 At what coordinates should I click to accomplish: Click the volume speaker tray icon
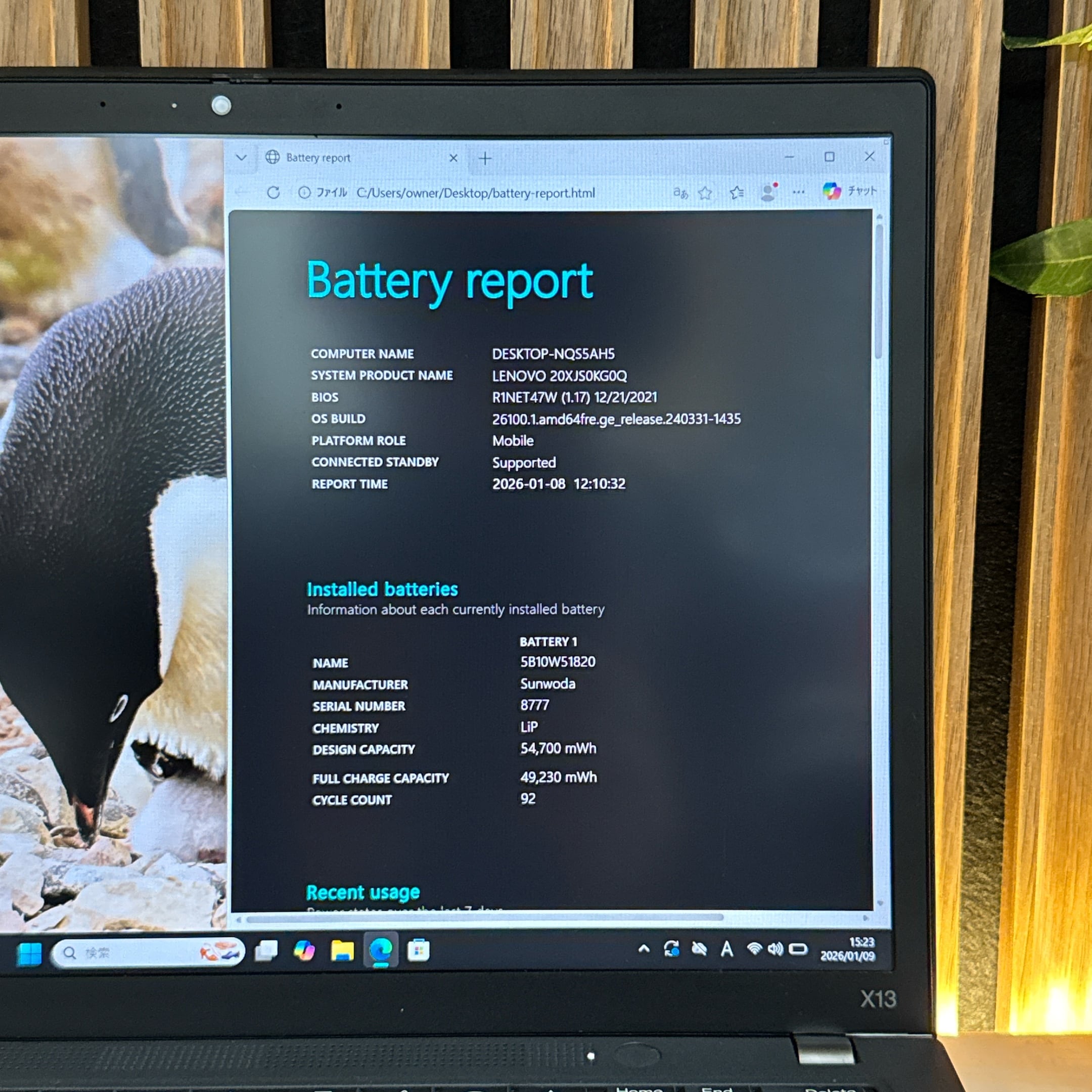pyautogui.click(x=775, y=949)
